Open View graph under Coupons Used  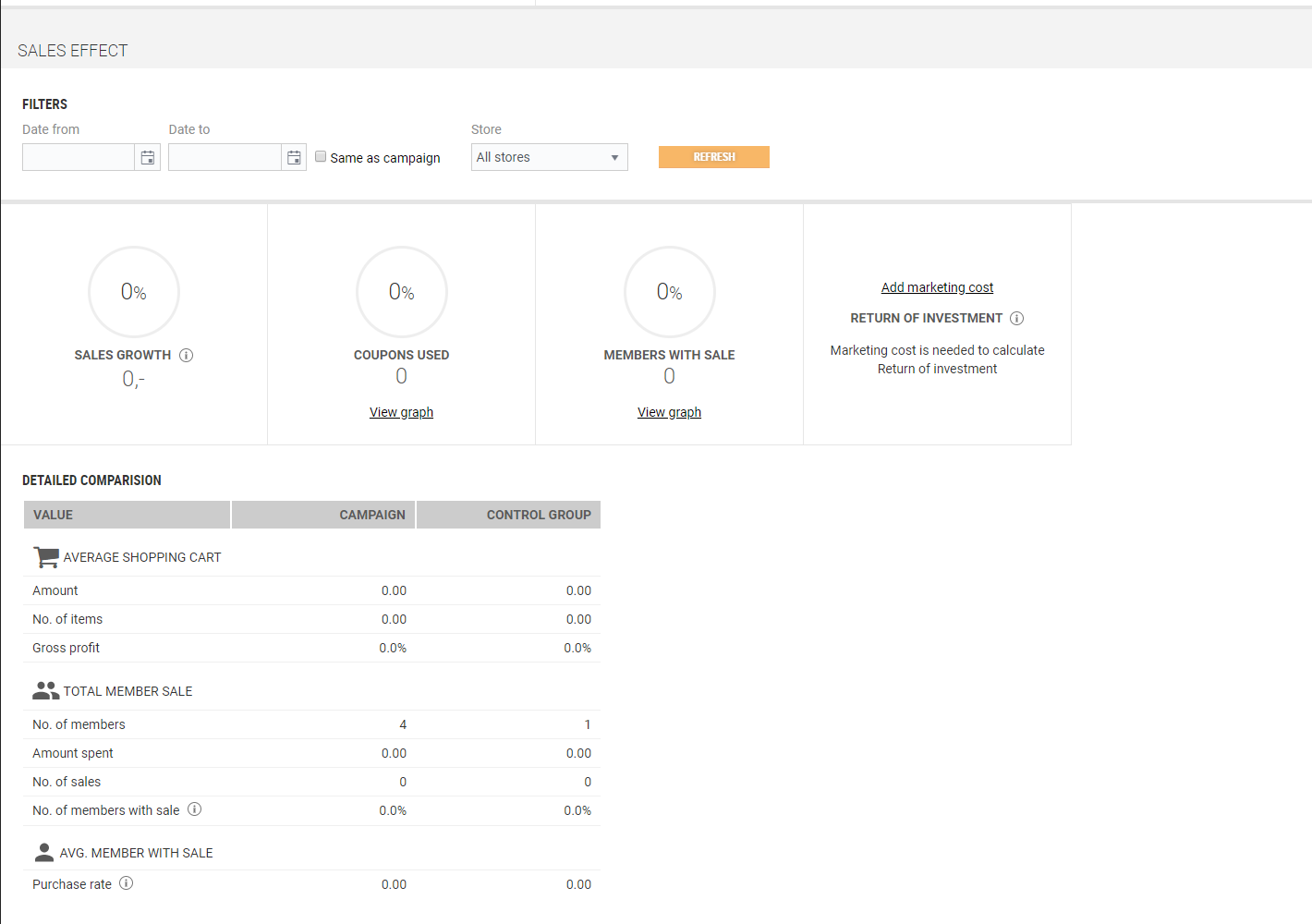coord(401,412)
